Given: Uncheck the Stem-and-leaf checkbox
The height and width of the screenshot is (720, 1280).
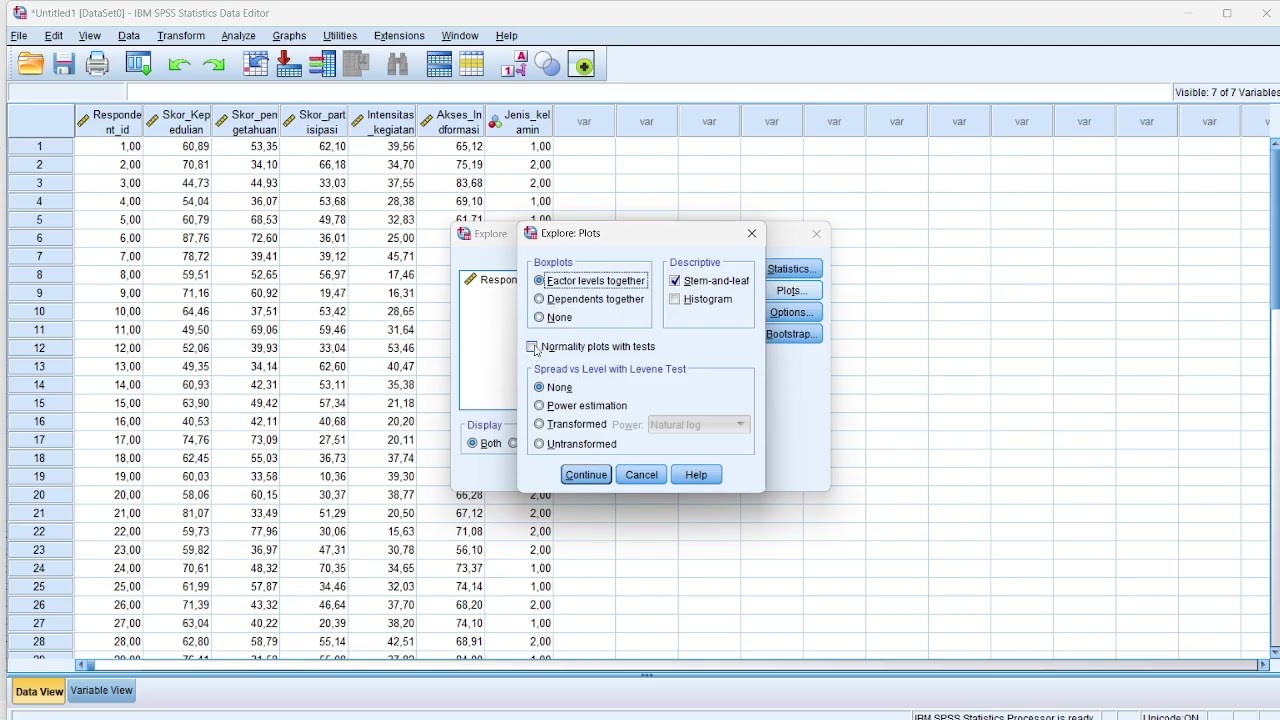Looking at the screenshot, I should click(x=675, y=281).
